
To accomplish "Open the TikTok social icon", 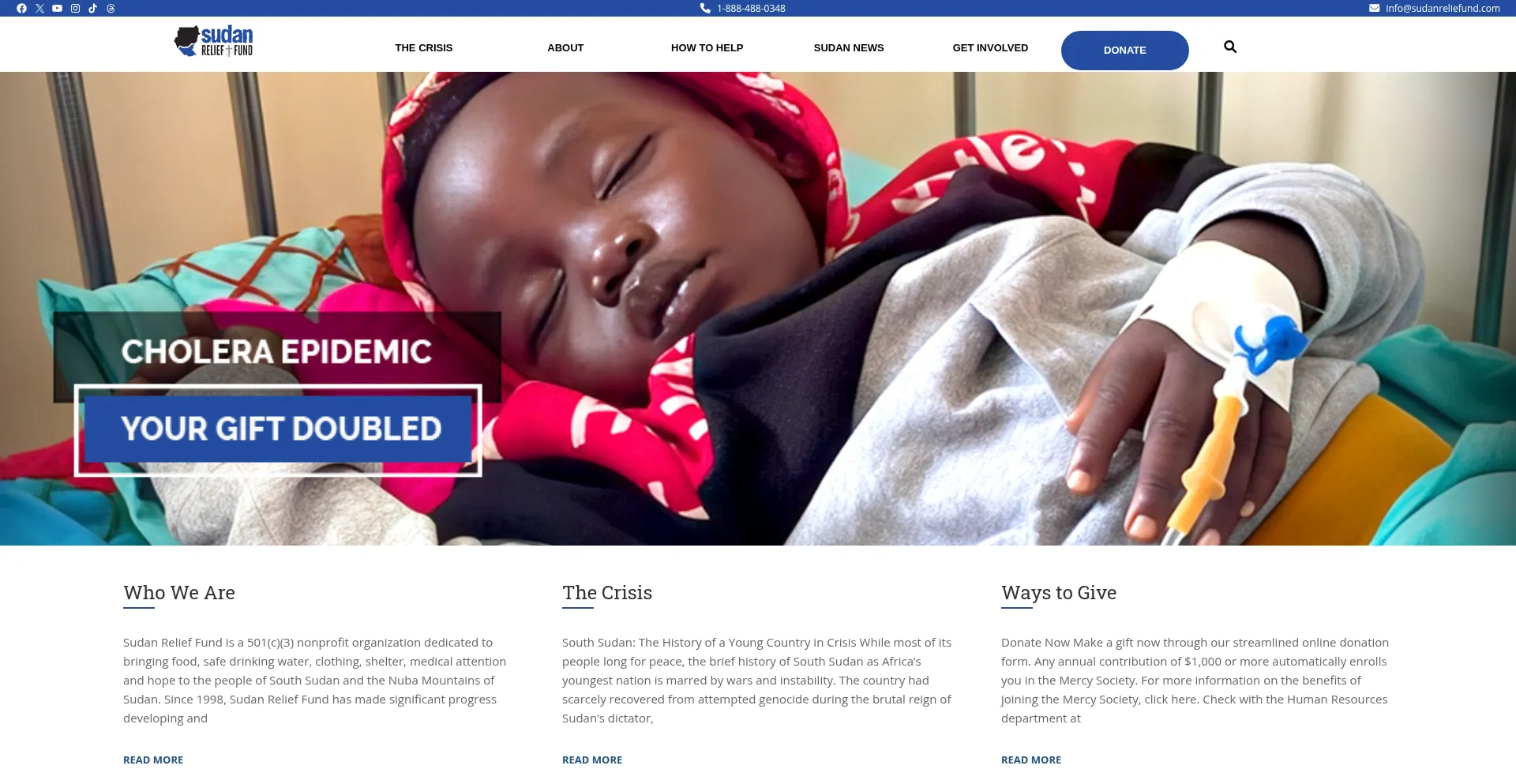I will point(92,9).
